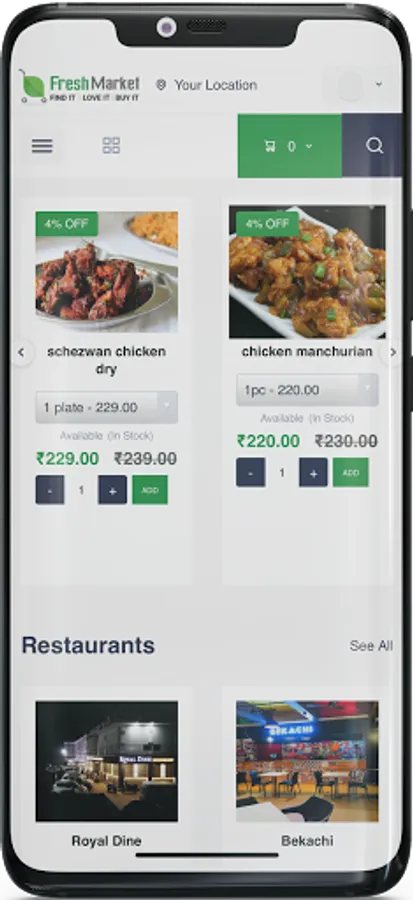Increase chicken manchurian quantity
This screenshot has width=413, height=900.
pyautogui.click(x=313, y=472)
